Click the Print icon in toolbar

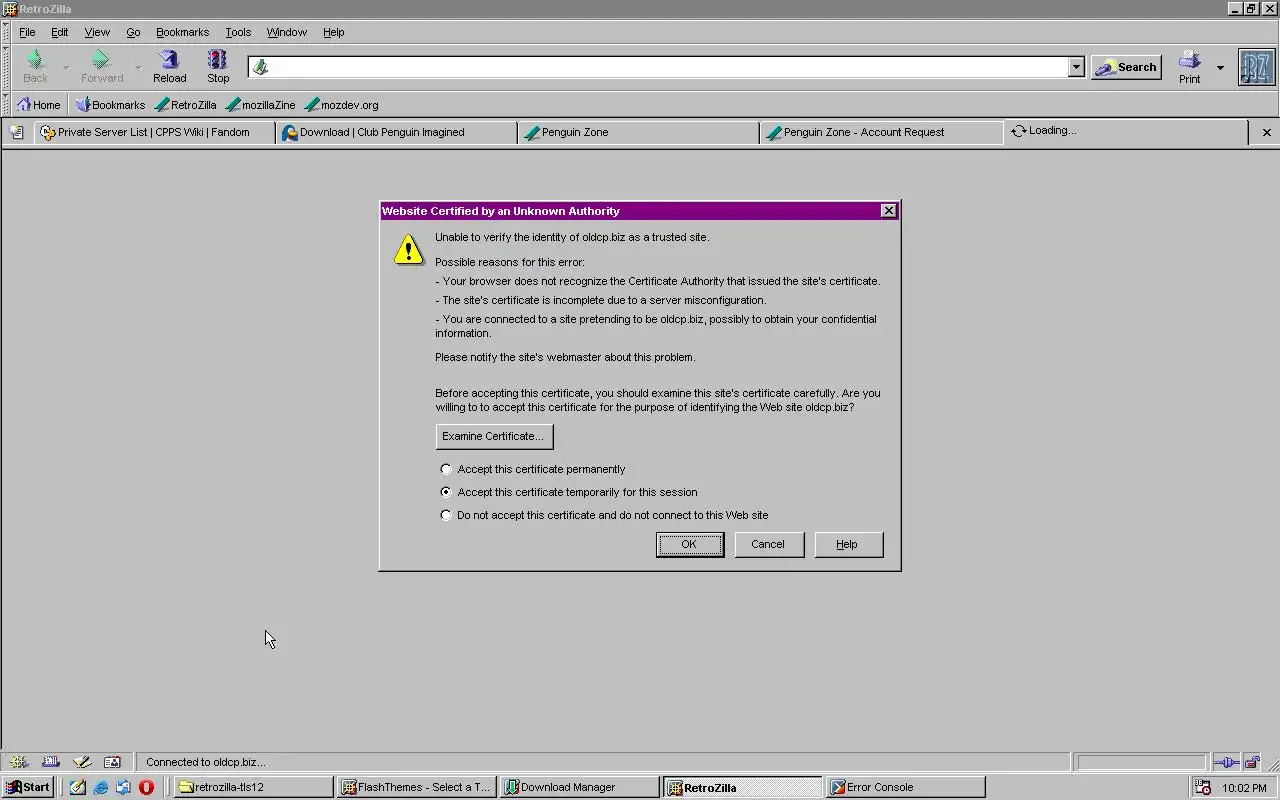(x=1189, y=60)
